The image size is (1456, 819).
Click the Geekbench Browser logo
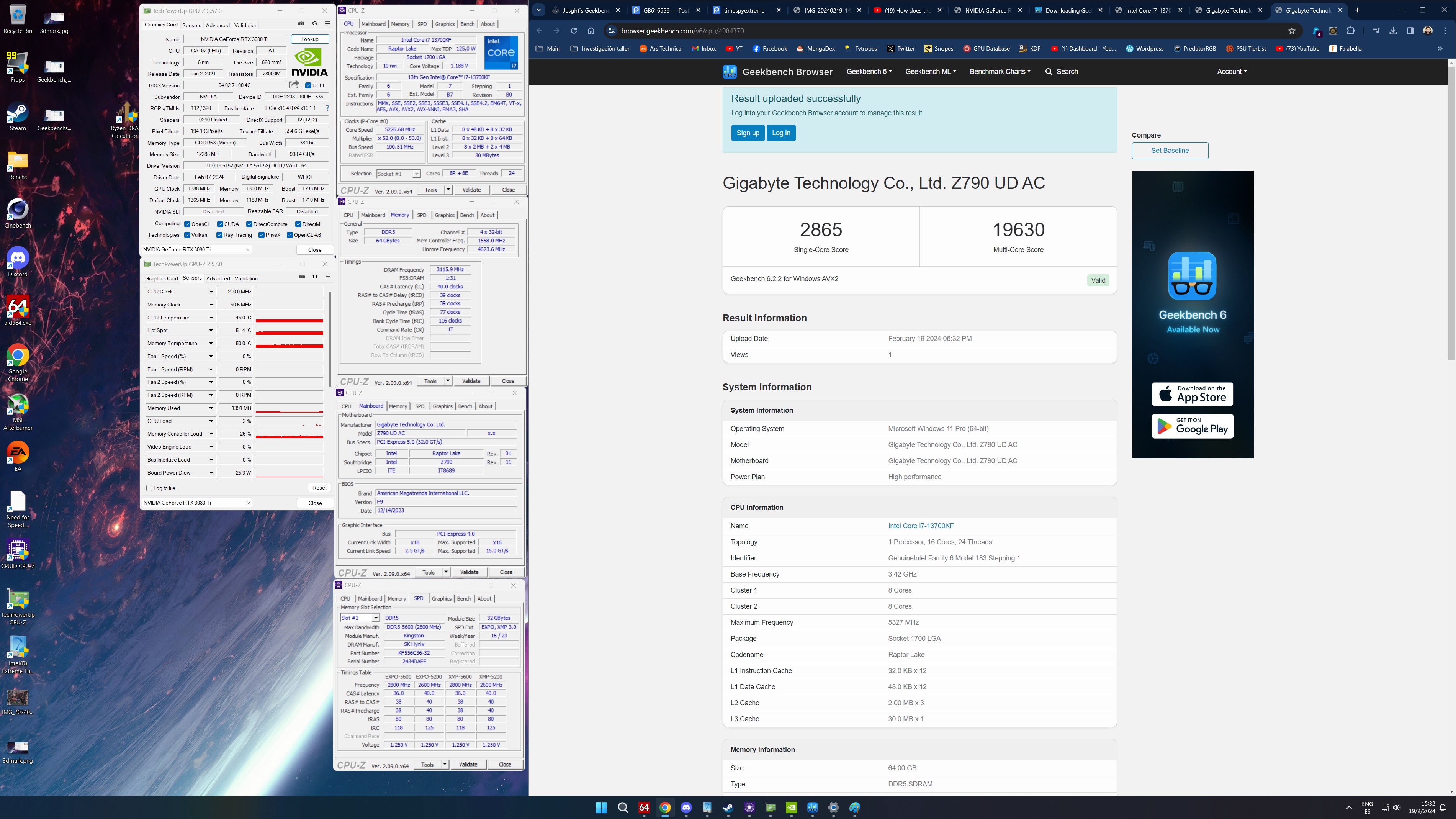[x=777, y=72]
